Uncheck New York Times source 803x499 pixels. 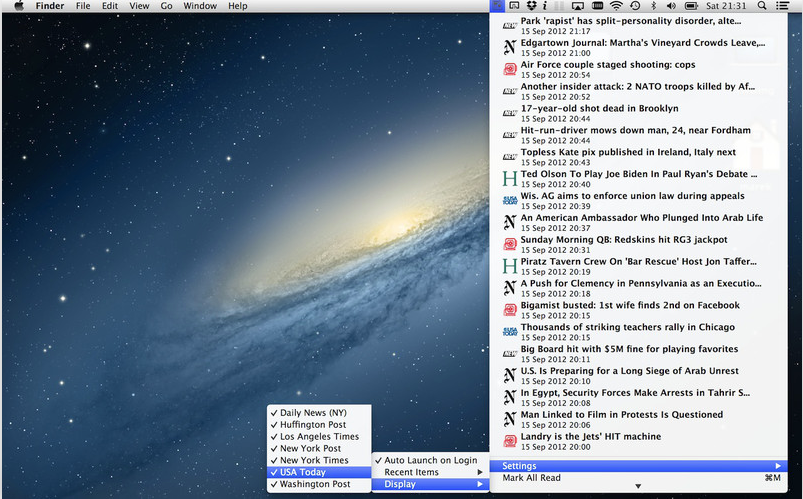[x=319, y=460]
